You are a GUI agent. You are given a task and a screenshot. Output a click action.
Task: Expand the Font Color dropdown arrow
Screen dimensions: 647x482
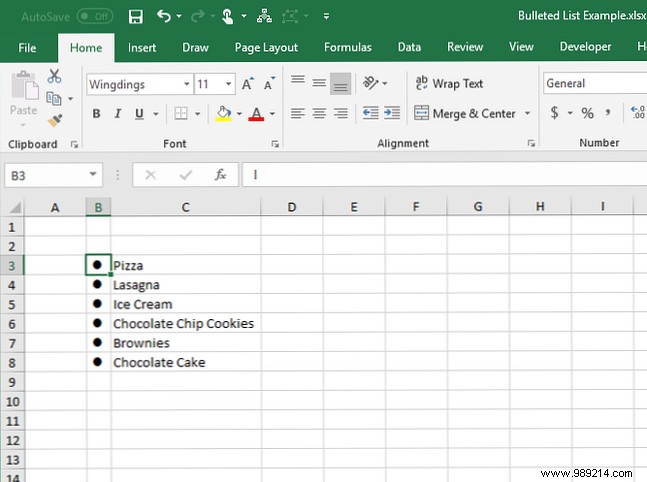(x=272, y=114)
